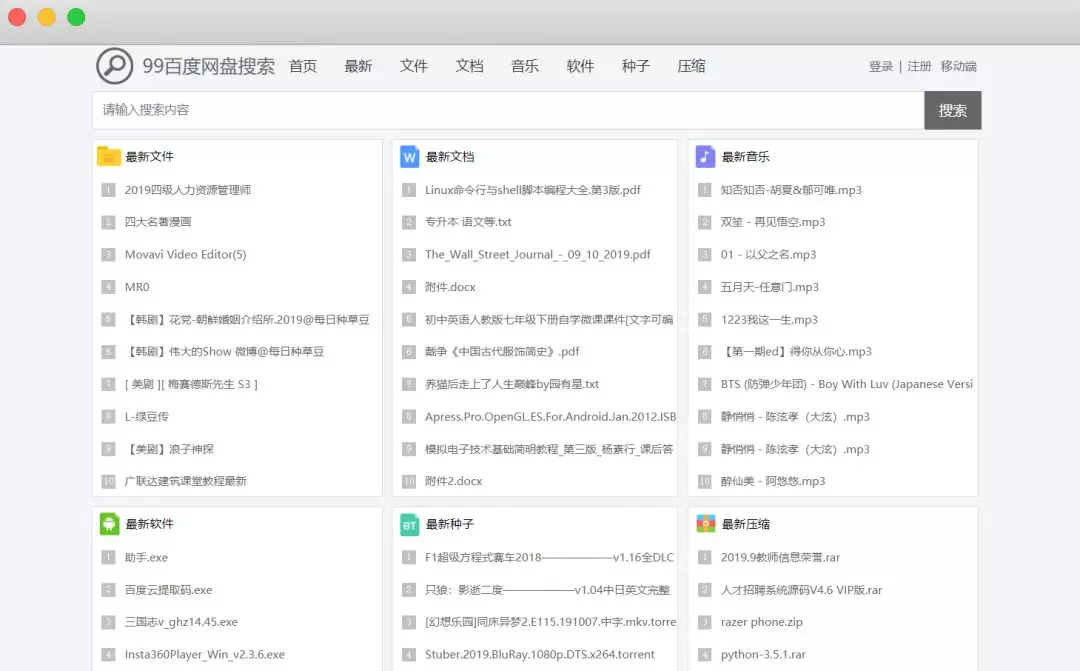This screenshot has height=671, width=1080.
Task: Open python-3.5.1.rar archive result
Action: pos(763,655)
